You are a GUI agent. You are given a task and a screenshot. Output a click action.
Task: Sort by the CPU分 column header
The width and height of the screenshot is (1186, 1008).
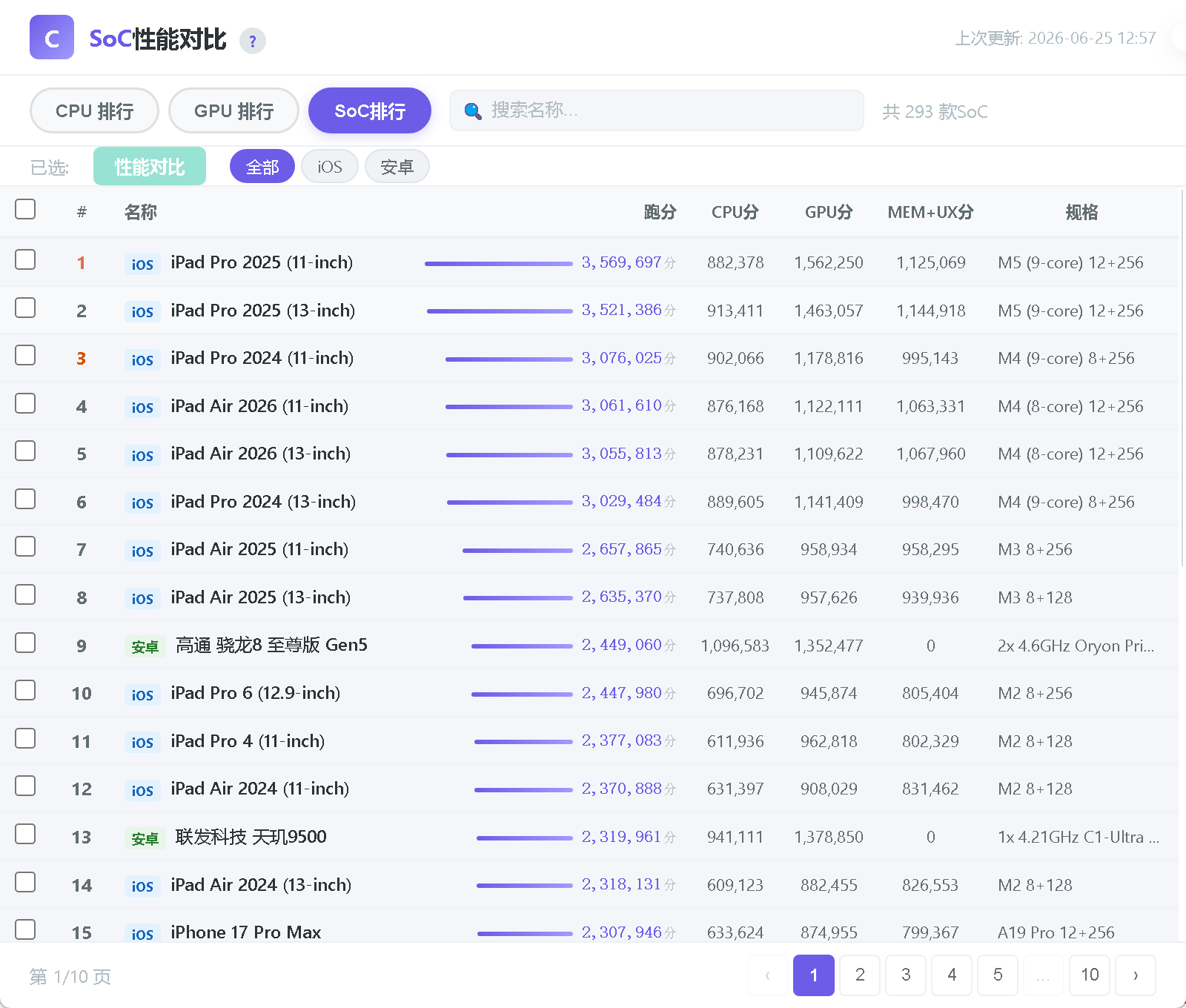tap(735, 212)
